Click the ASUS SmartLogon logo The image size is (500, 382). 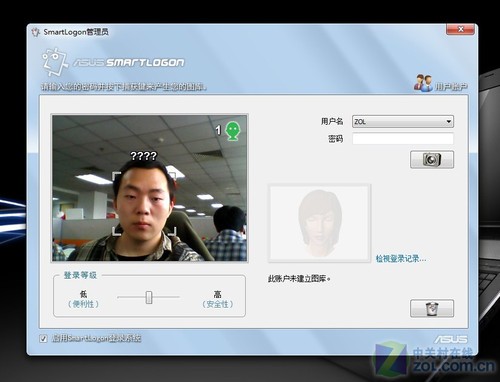(x=113, y=62)
